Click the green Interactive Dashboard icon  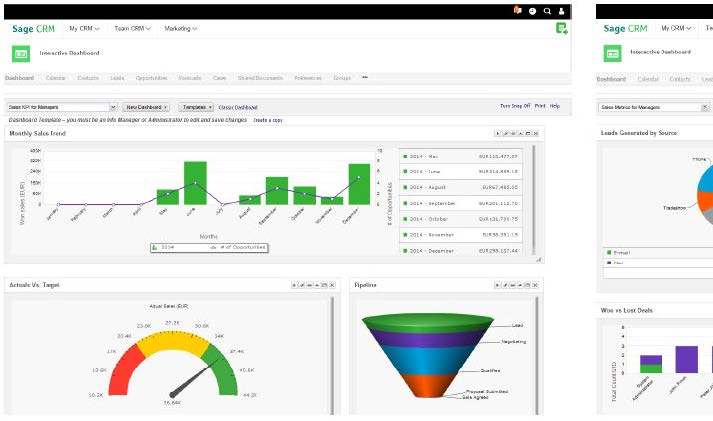point(21,54)
